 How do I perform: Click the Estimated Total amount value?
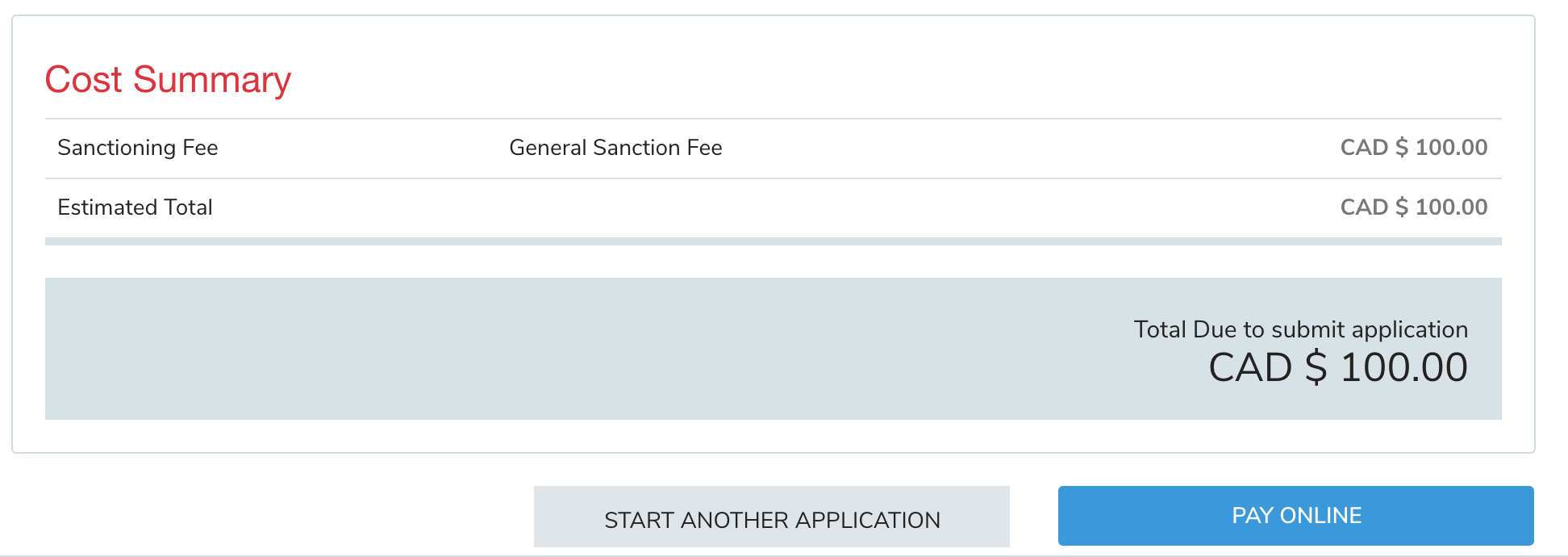(x=1413, y=207)
